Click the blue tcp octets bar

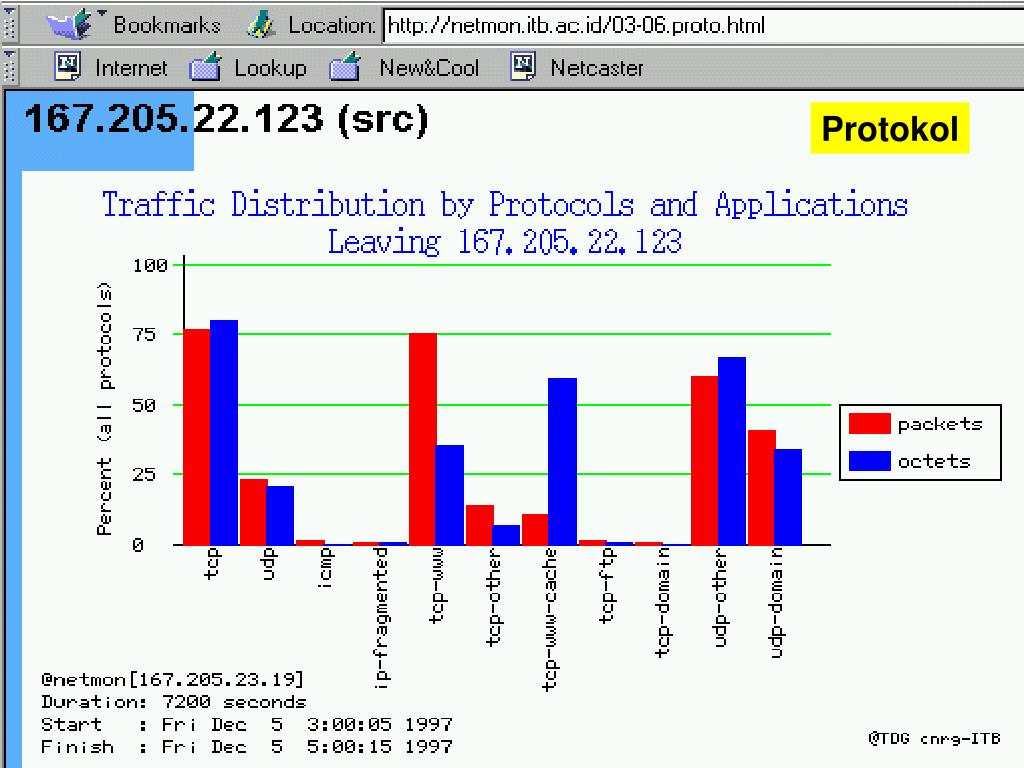223,432
